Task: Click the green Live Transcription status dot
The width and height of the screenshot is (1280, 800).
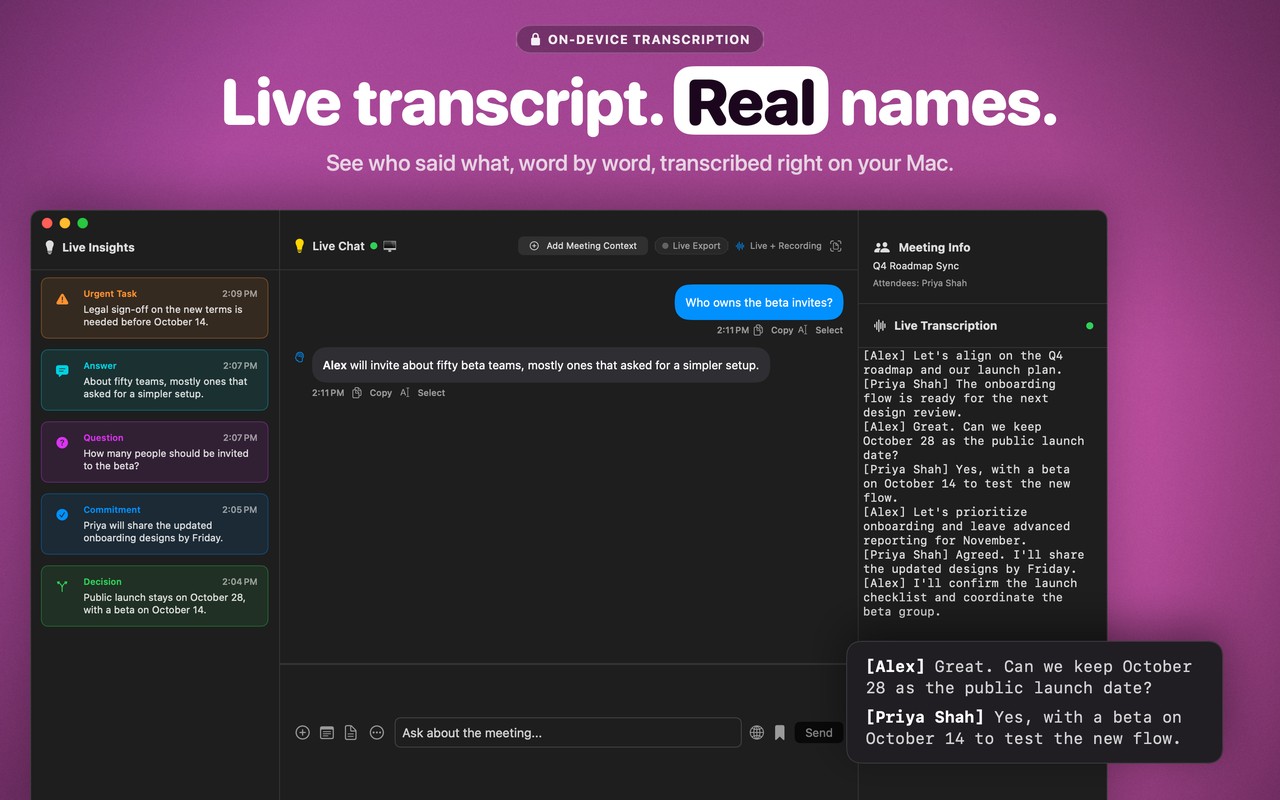Action: [x=1090, y=326]
